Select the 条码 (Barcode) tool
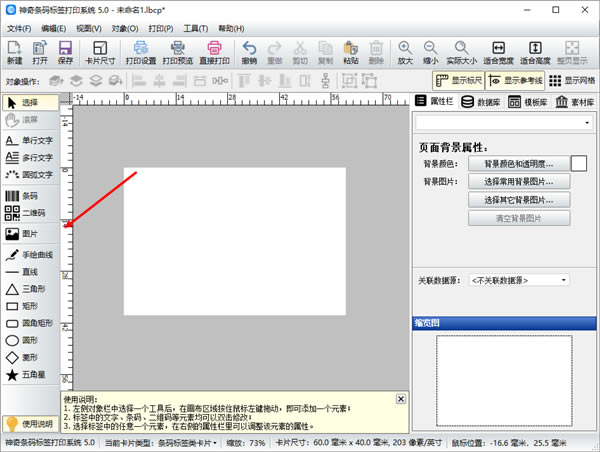 click(30, 197)
